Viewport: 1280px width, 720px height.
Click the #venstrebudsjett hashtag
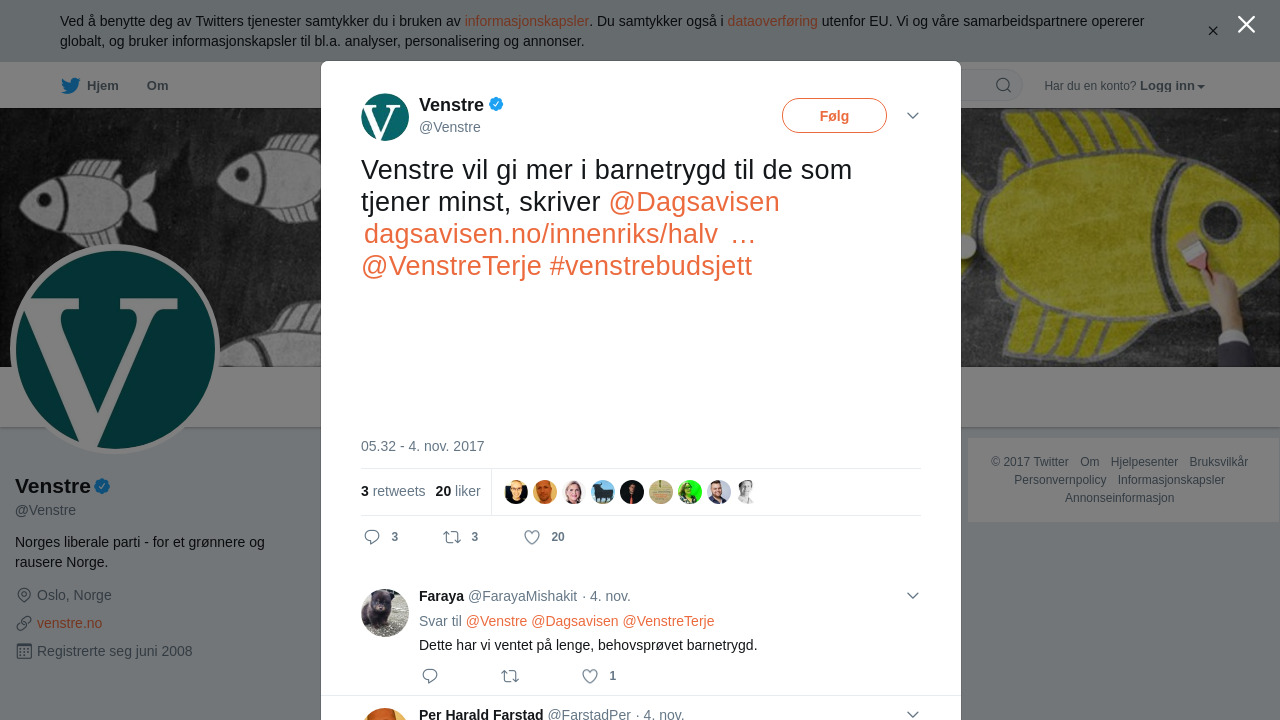click(650, 266)
